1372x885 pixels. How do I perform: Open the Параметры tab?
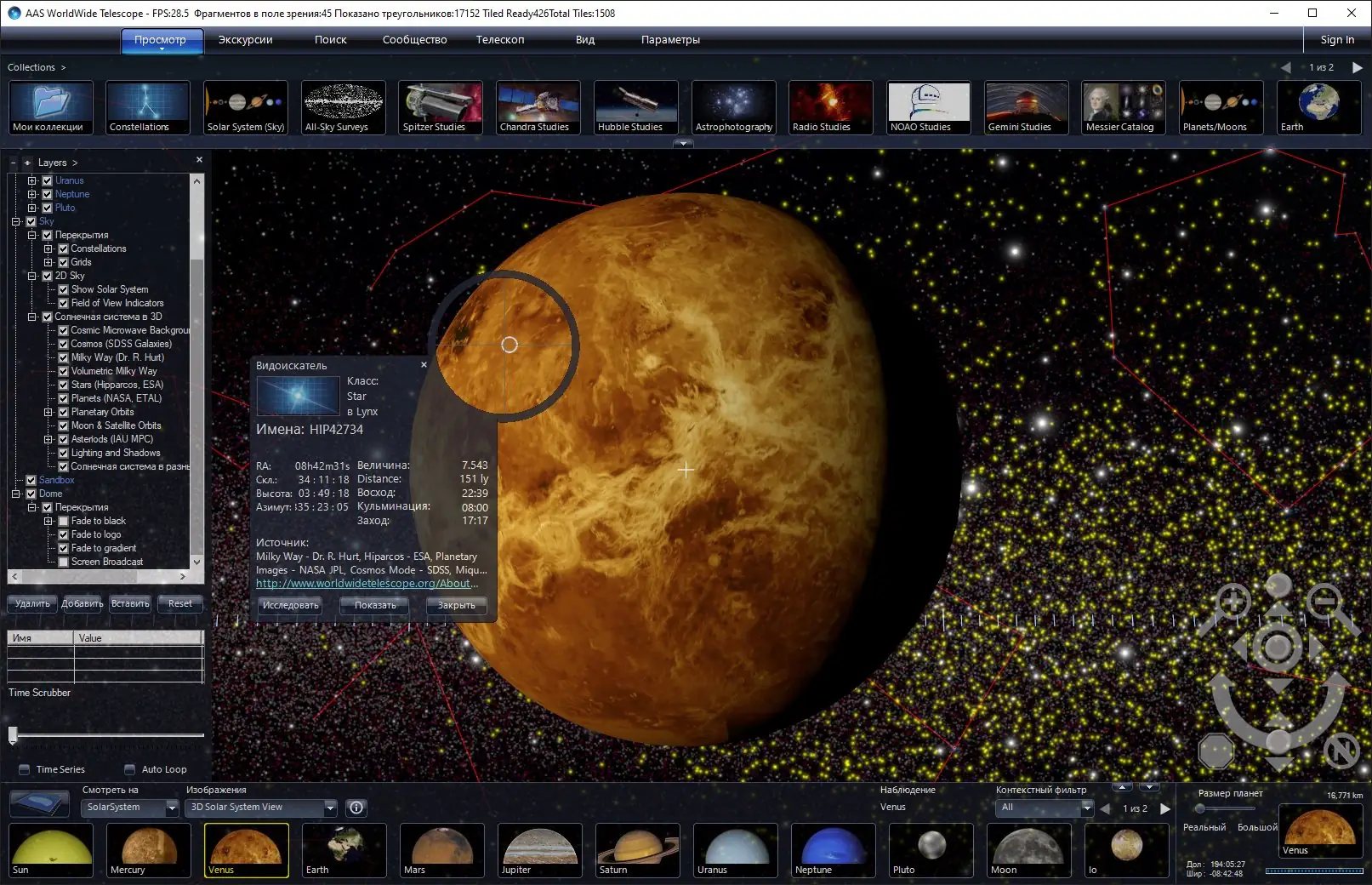coord(670,40)
